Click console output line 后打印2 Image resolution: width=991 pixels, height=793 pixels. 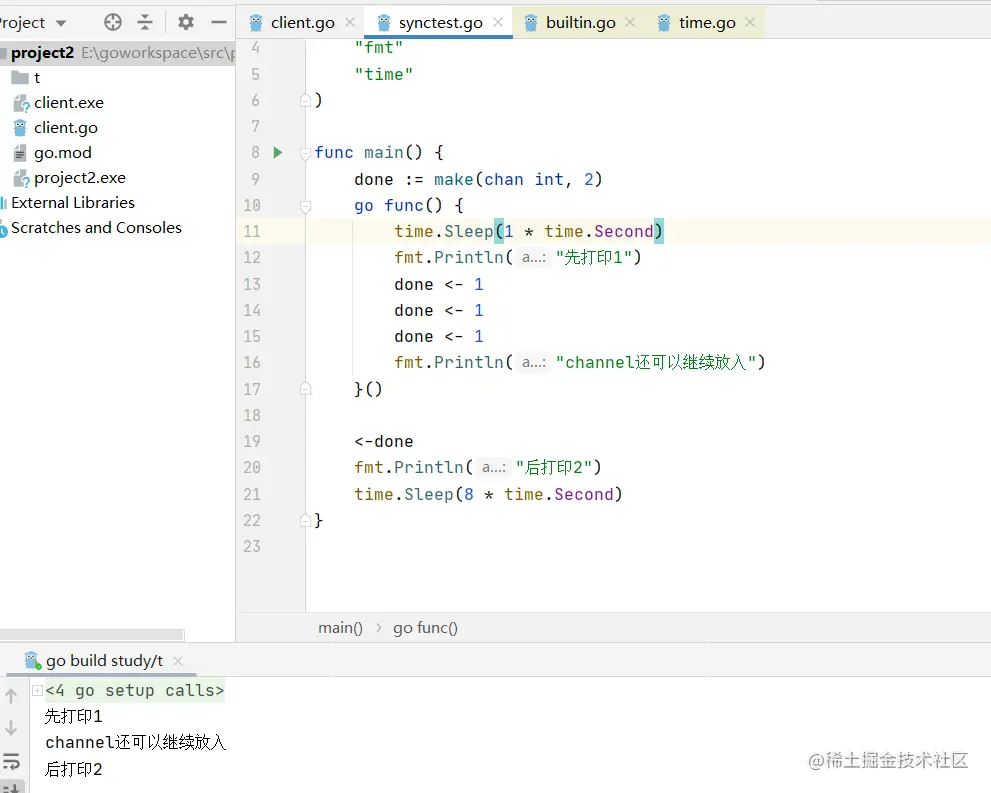73,769
